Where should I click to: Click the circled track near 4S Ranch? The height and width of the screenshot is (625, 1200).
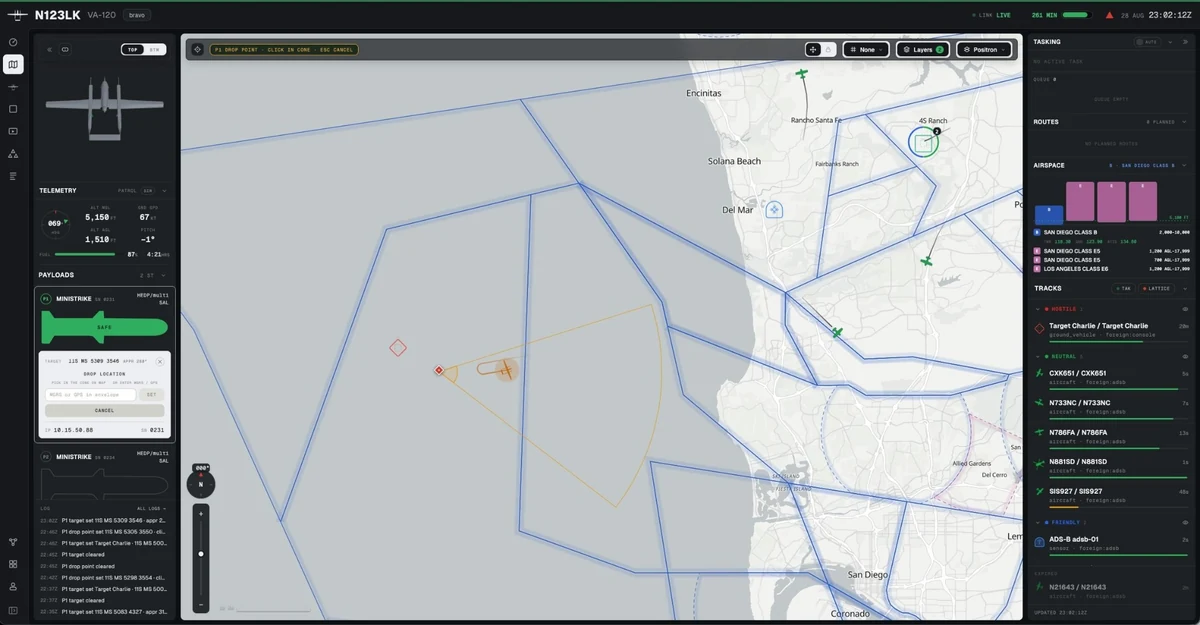coord(924,142)
